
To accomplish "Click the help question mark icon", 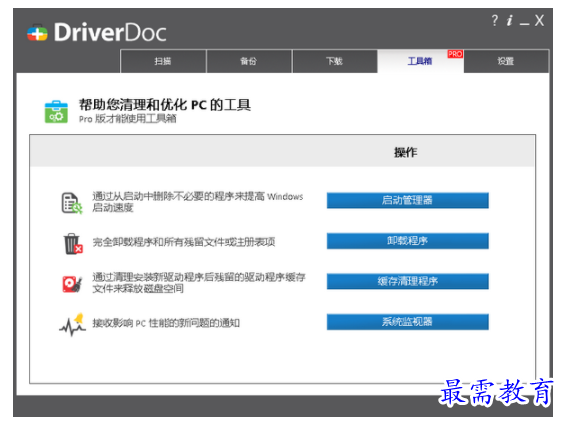I will tap(495, 20).
